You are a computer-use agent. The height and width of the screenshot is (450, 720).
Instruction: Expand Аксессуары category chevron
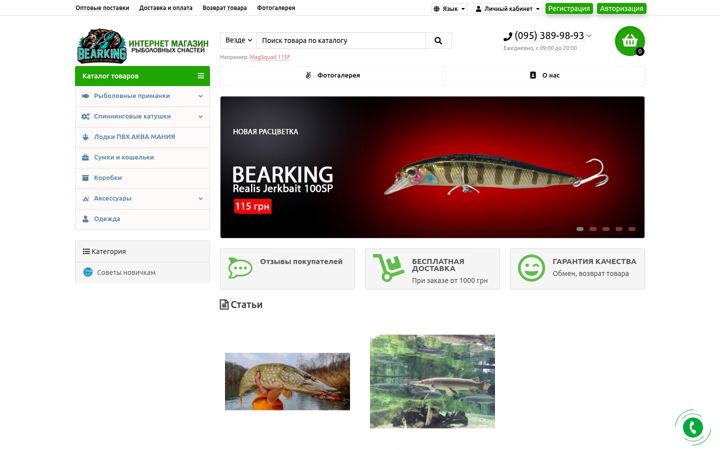coord(201,198)
